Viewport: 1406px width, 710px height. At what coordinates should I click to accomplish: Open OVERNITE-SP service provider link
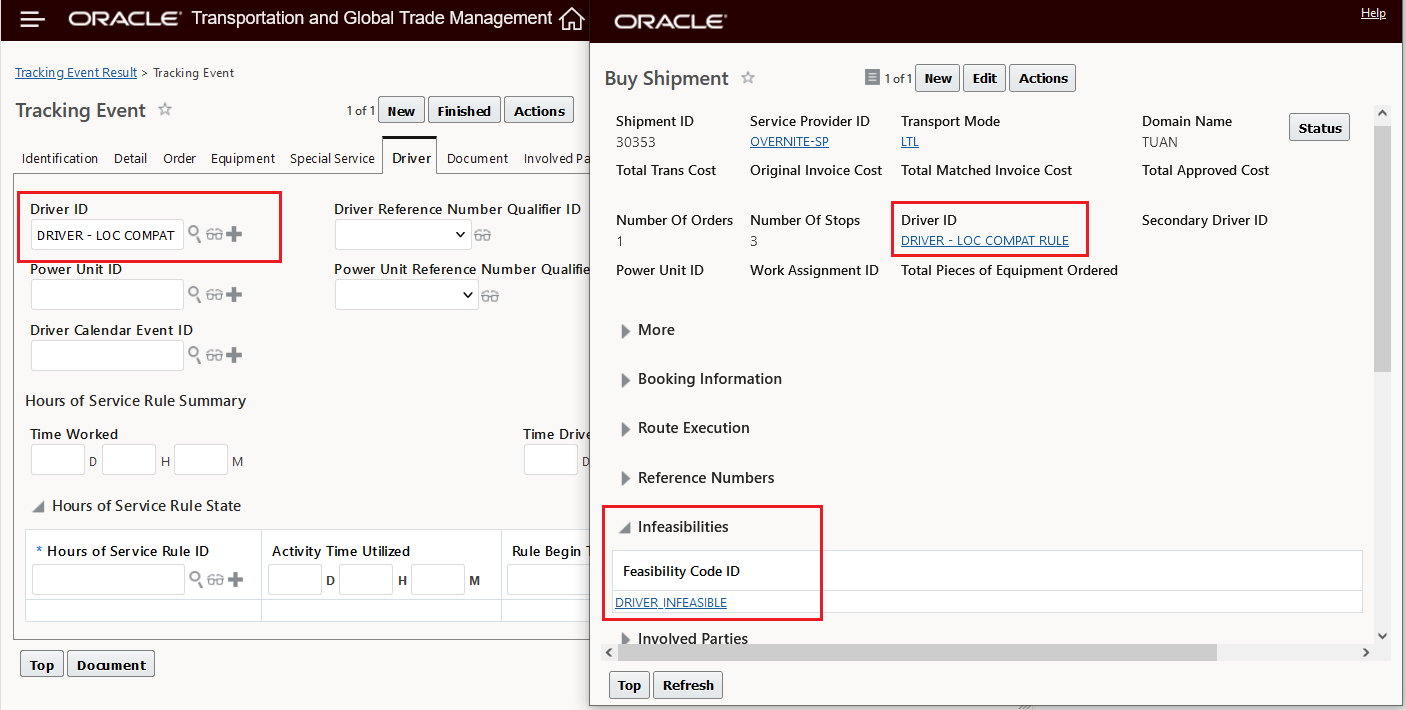789,142
